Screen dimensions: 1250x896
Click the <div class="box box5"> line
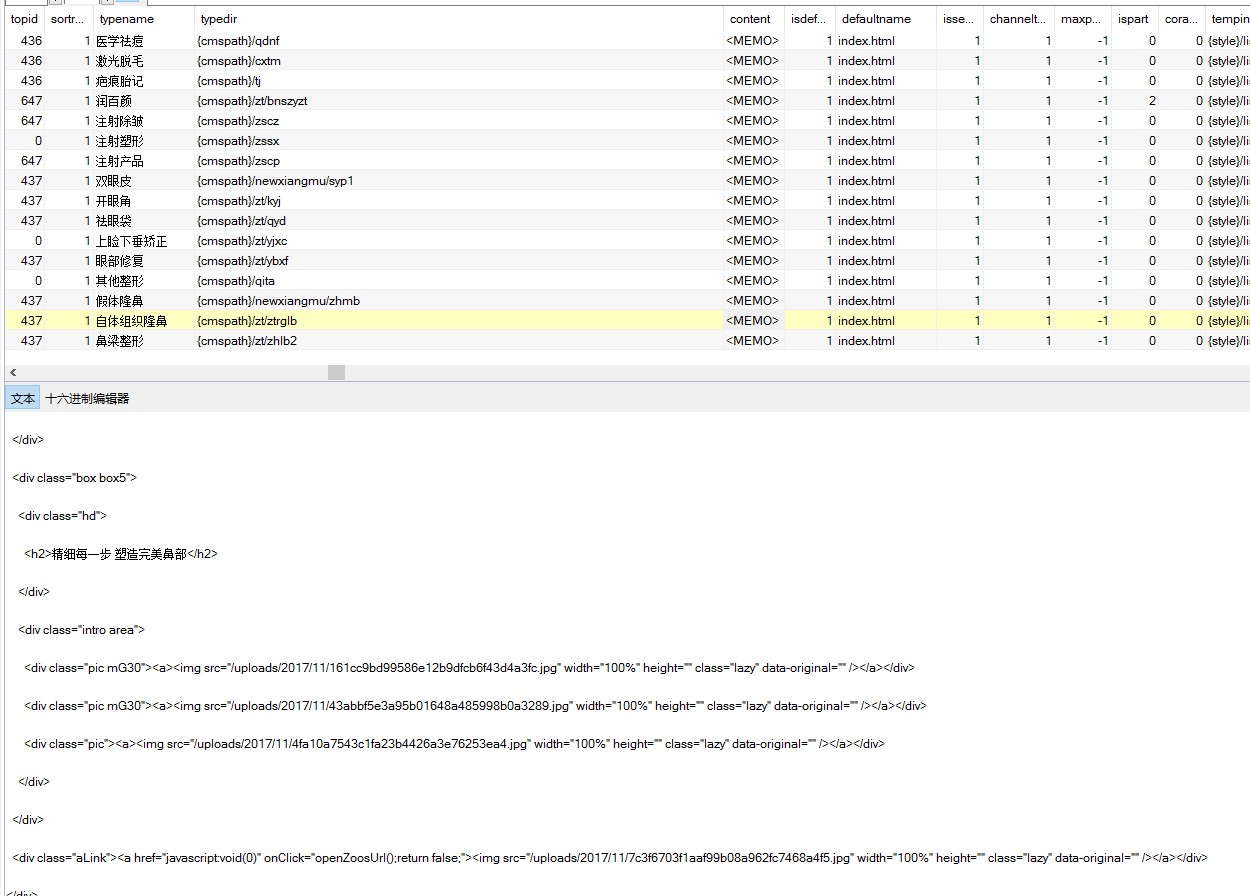pos(74,478)
